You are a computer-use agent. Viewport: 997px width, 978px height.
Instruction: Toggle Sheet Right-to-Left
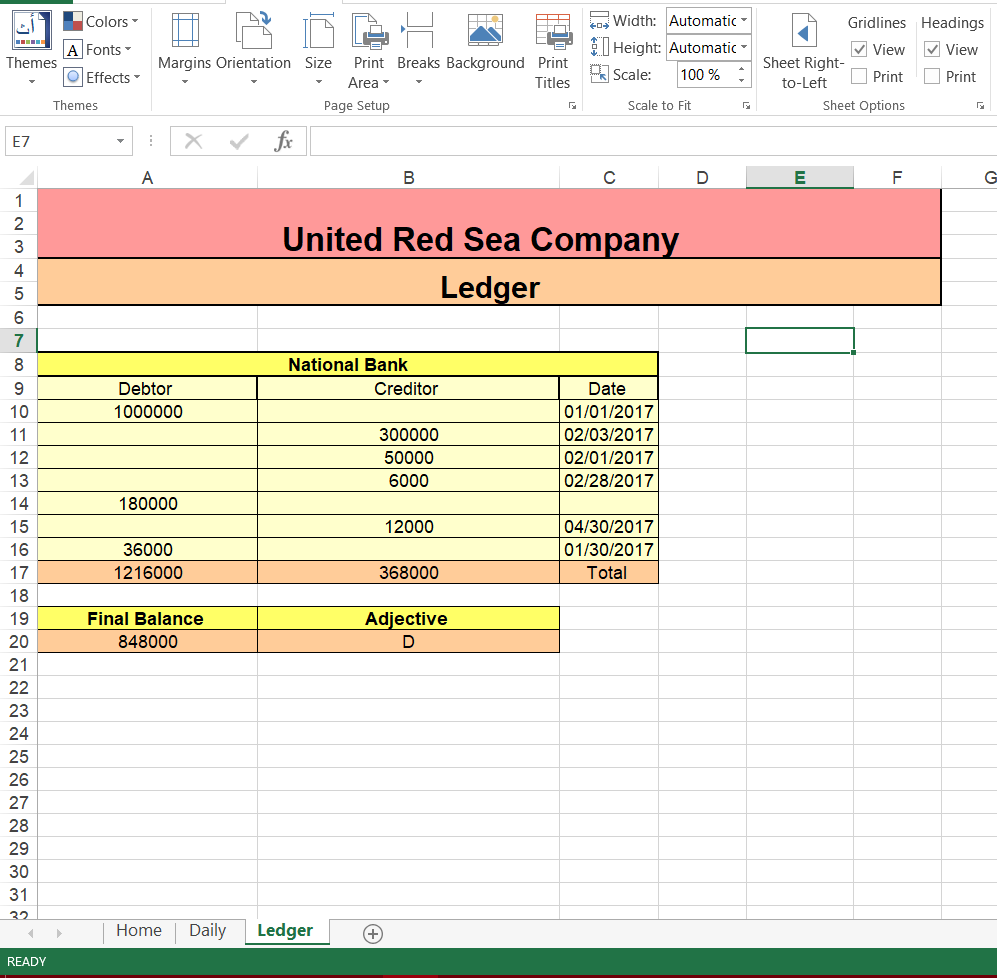pos(804,51)
